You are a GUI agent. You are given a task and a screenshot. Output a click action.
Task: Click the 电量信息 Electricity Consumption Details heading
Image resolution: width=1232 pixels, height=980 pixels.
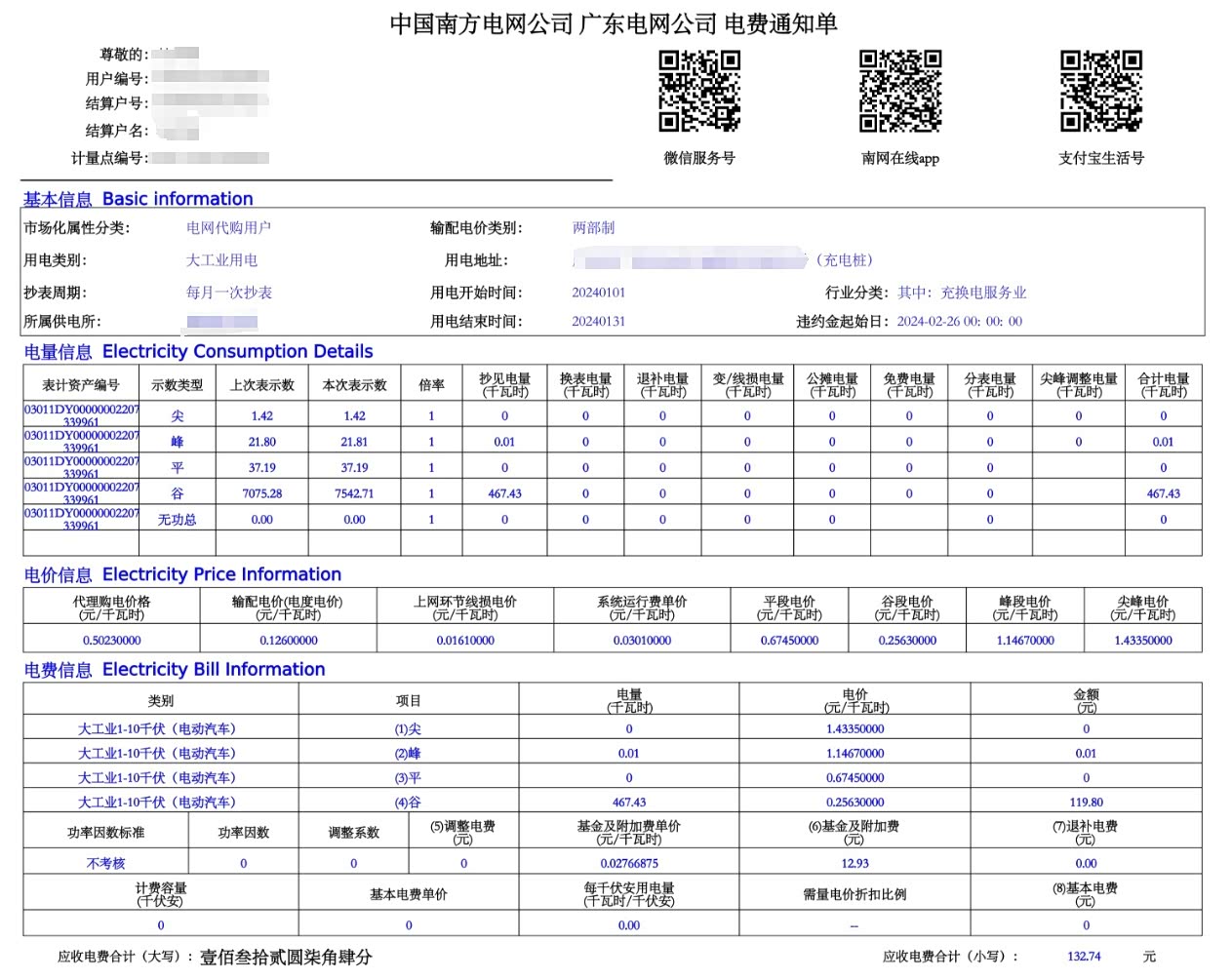[x=198, y=352]
